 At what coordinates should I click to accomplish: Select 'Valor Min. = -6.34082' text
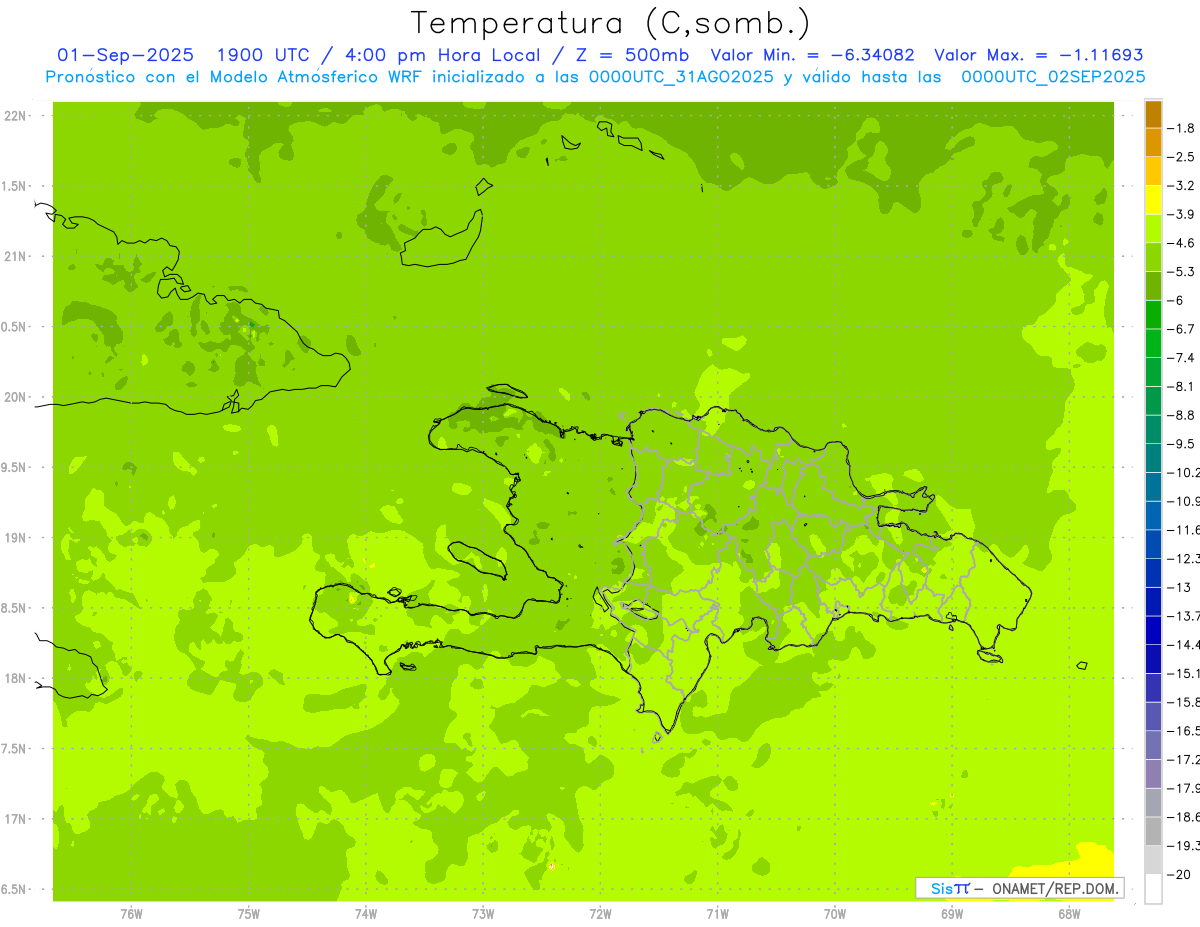[x=812, y=55]
